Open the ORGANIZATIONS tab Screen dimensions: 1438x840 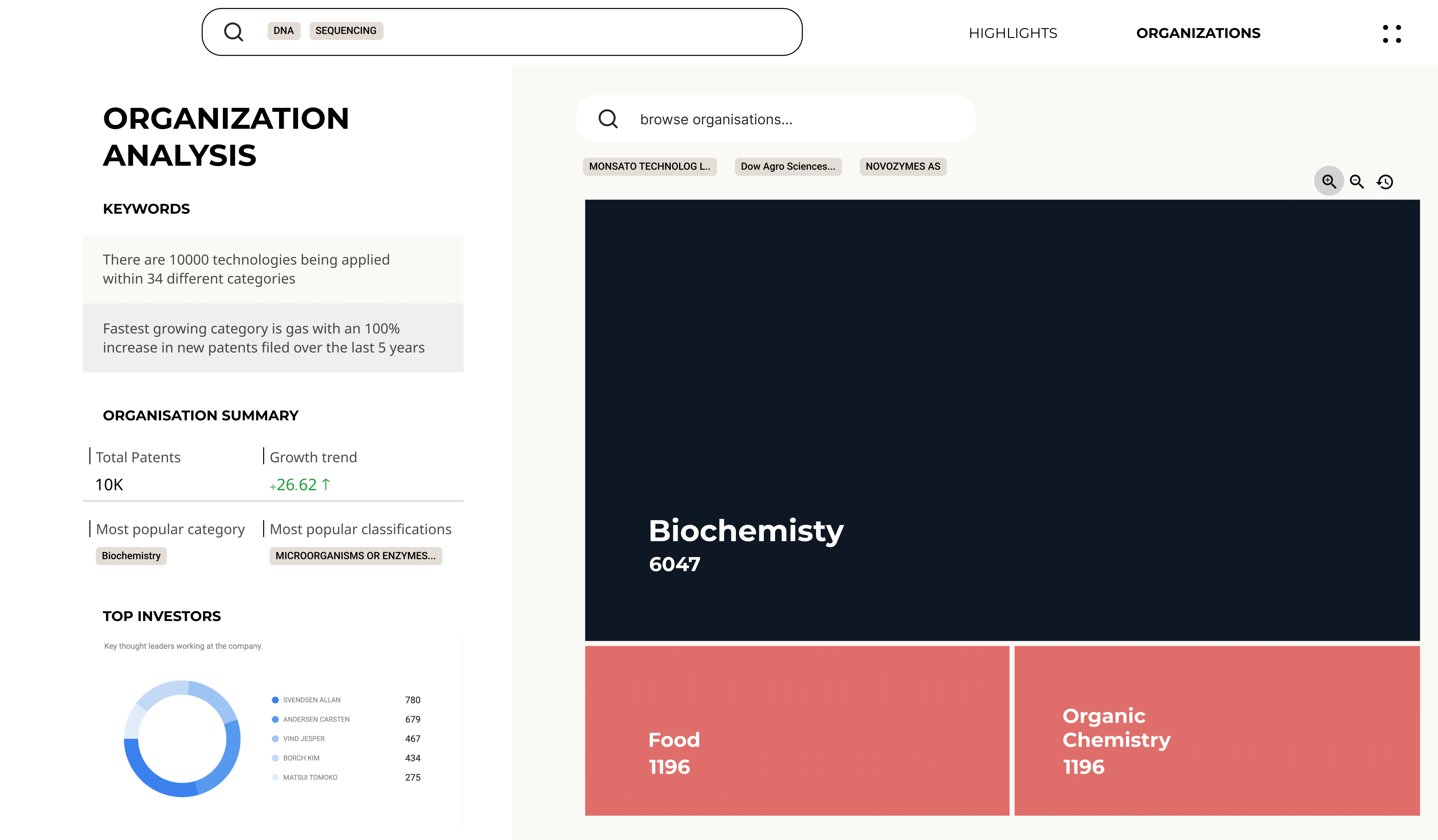[x=1198, y=33]
